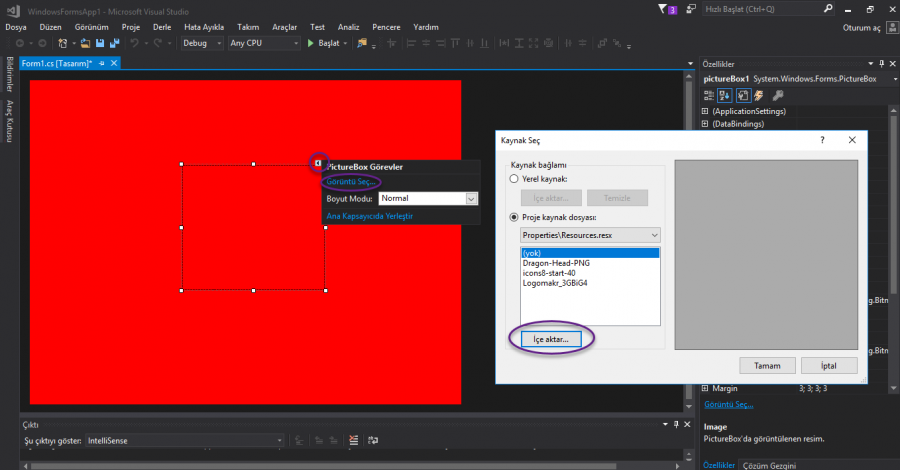
Task: Select Dragon-Head-PNG in resource list
Action: [590, 263]
